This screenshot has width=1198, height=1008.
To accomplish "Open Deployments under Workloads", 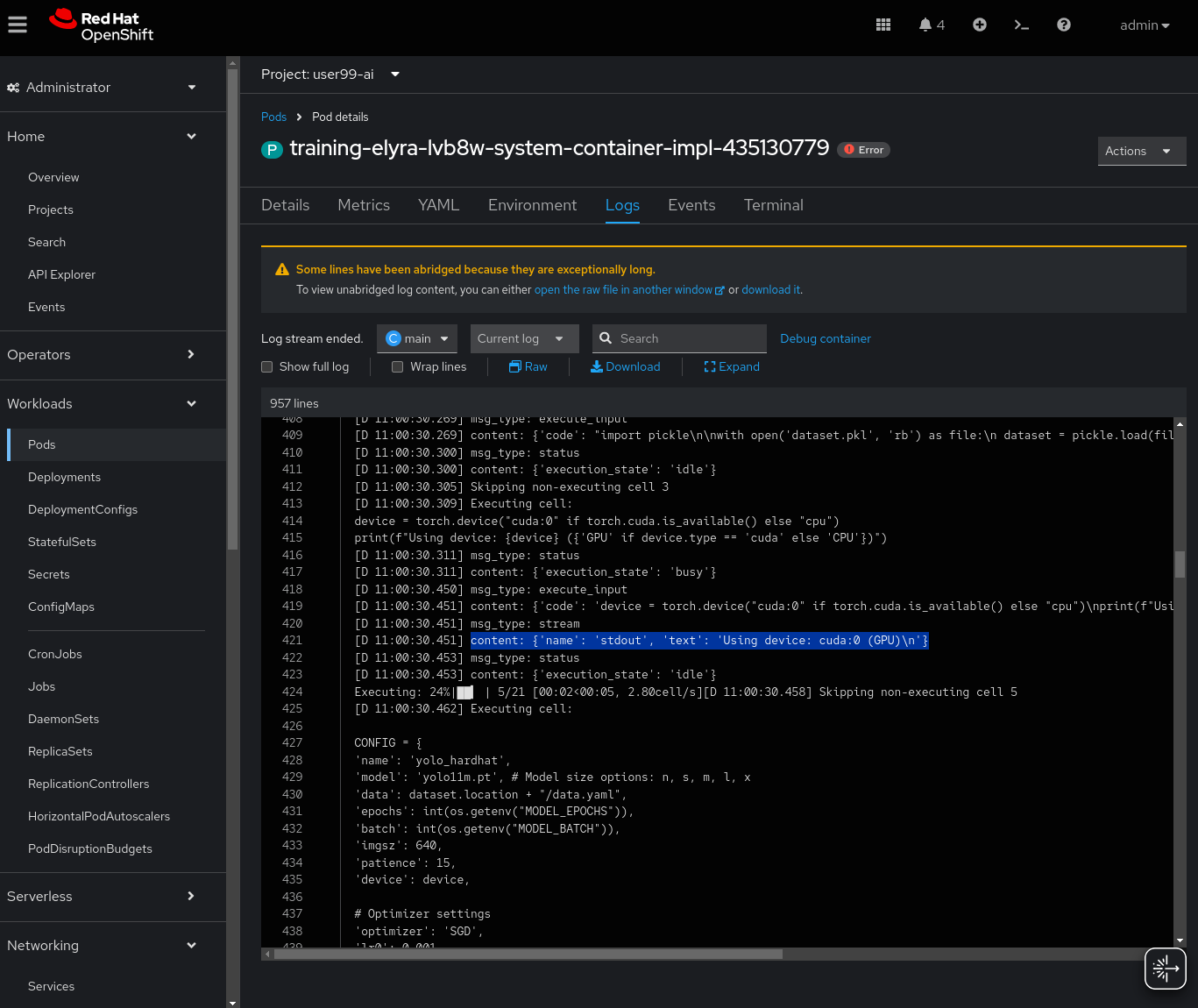I will [x=64, y=477].
